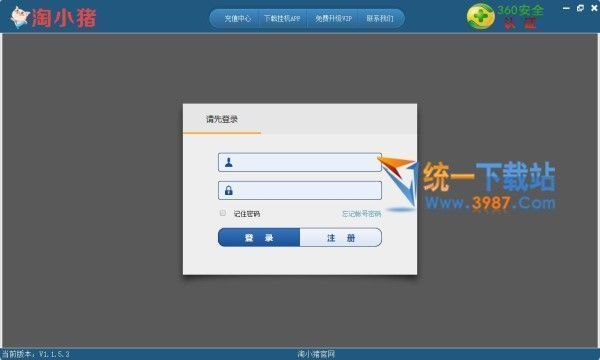600x360 pixels.
Task: Open the 淘小猪官网 link in status bar
Action: pos(316,354)
